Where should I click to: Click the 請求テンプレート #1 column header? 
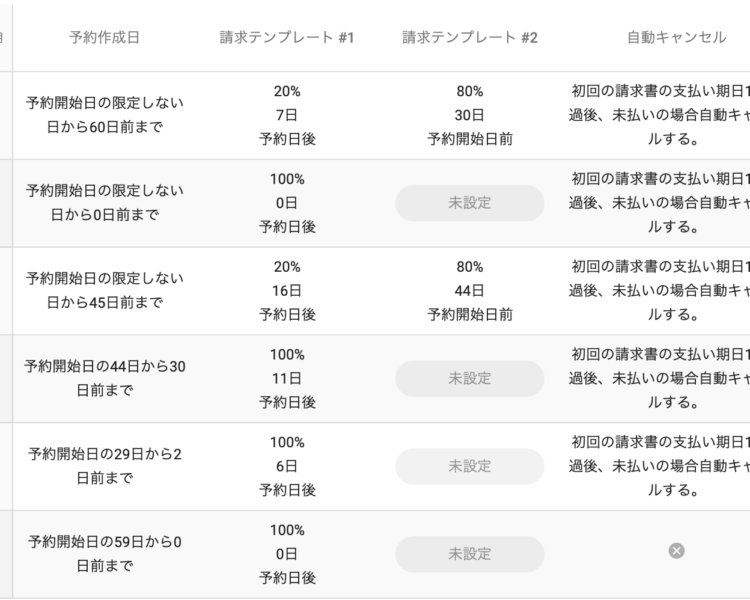[x=287, y=37]
